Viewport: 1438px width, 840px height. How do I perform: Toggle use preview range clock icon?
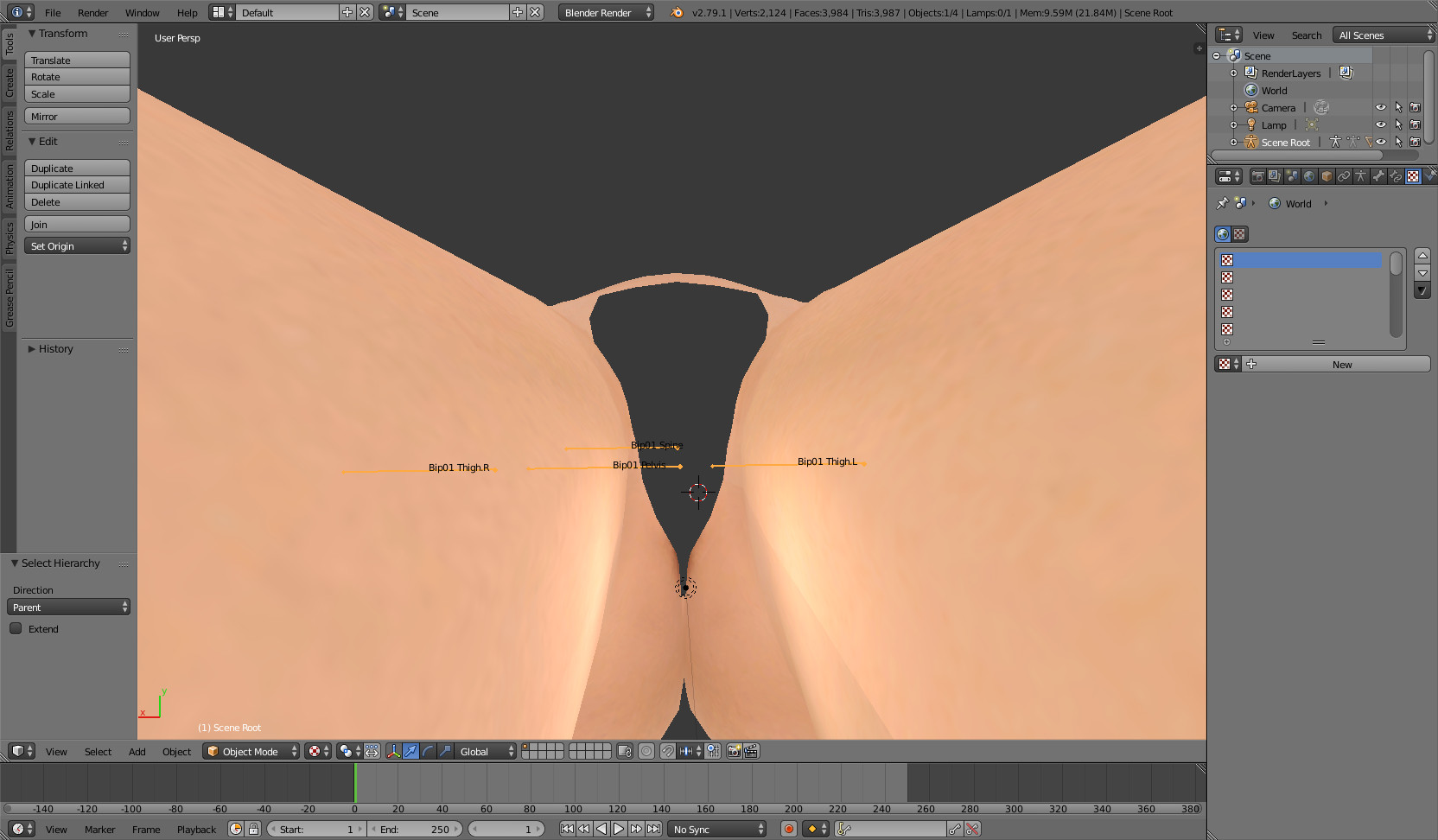pyautogui.click(x=236, y=829)
